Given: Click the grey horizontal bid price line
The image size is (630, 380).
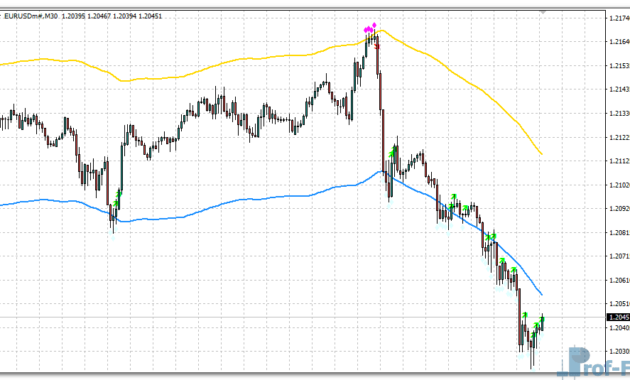Looking at the screenshot, I should [x=303, y=318].
